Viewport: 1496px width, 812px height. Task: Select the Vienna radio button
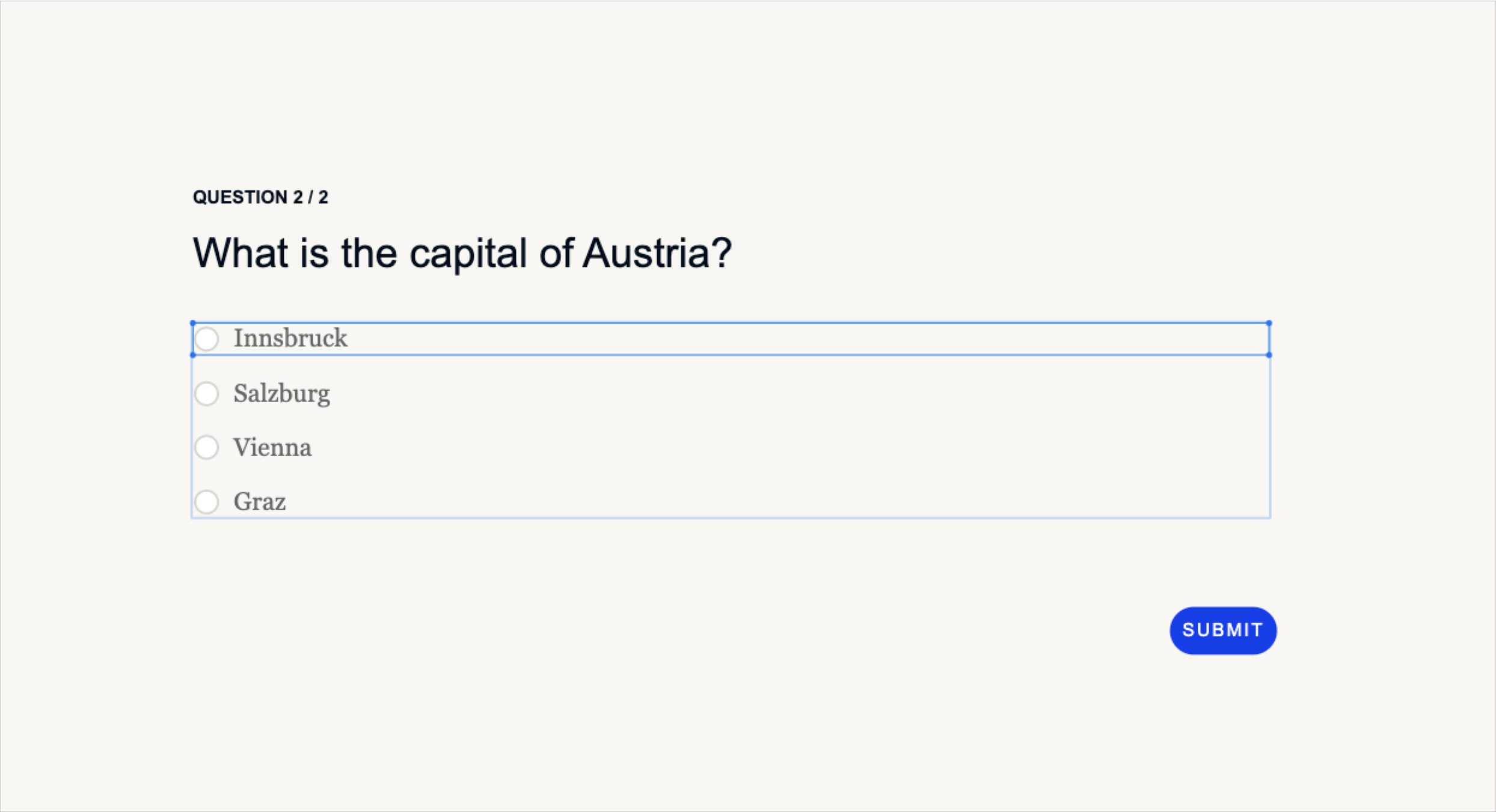(x=207, y=447)
